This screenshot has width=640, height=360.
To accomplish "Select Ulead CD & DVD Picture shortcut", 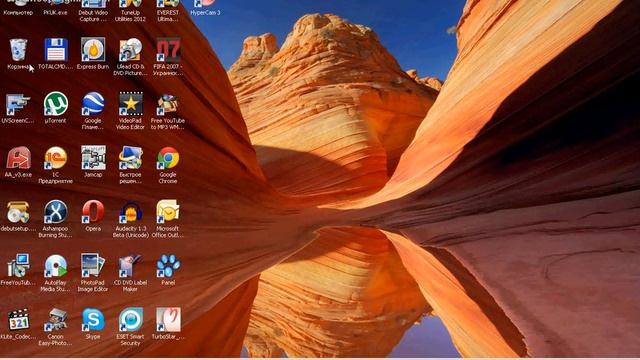I will click(130, 50).
